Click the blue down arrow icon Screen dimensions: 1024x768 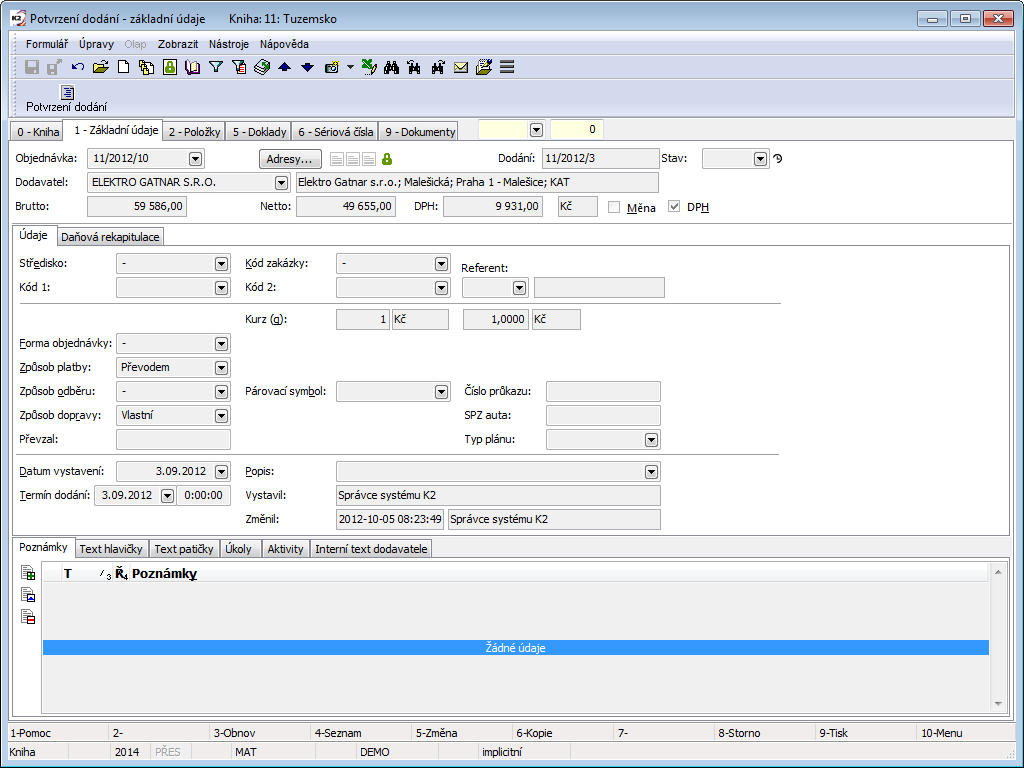click(308, 67)
